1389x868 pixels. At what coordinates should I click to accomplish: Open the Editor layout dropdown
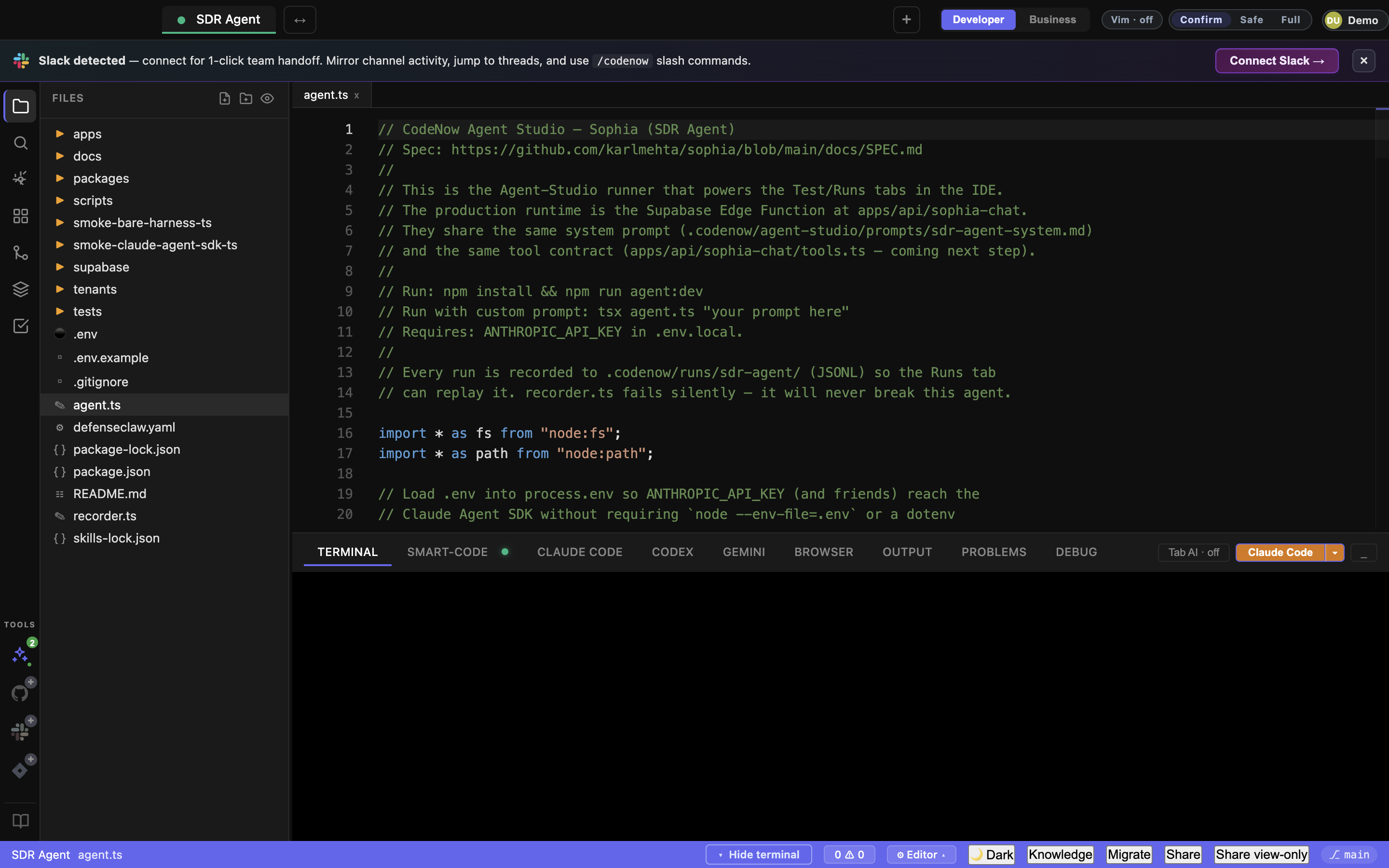point(921,855)
